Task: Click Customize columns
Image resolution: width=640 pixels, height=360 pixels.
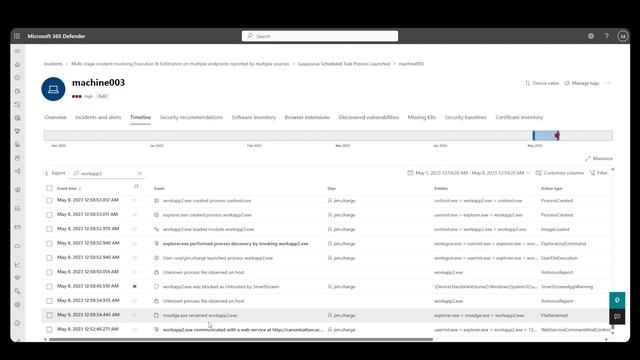Action: point(560,173)
